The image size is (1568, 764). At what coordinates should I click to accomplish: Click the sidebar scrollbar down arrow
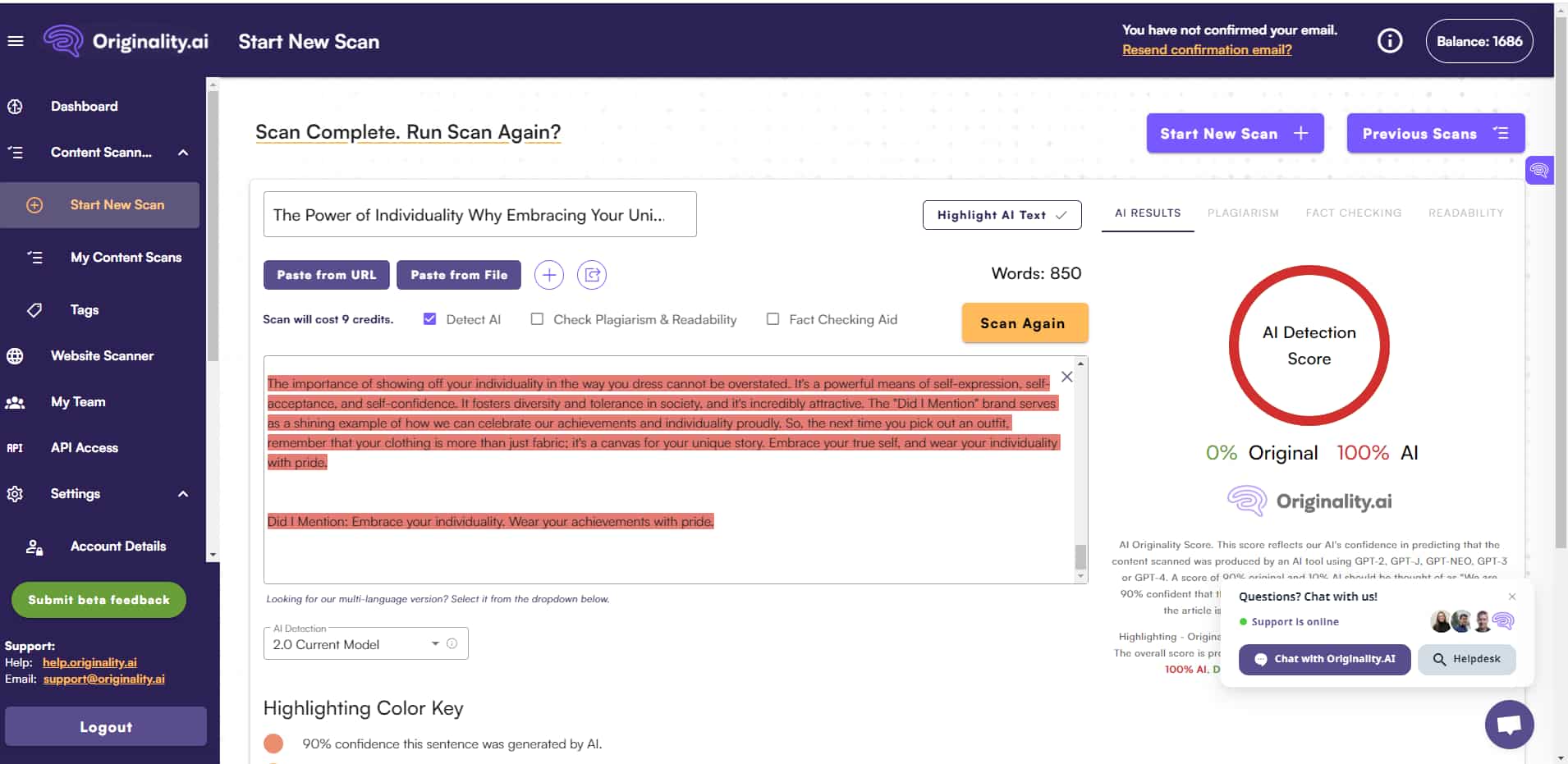[213, 556]
